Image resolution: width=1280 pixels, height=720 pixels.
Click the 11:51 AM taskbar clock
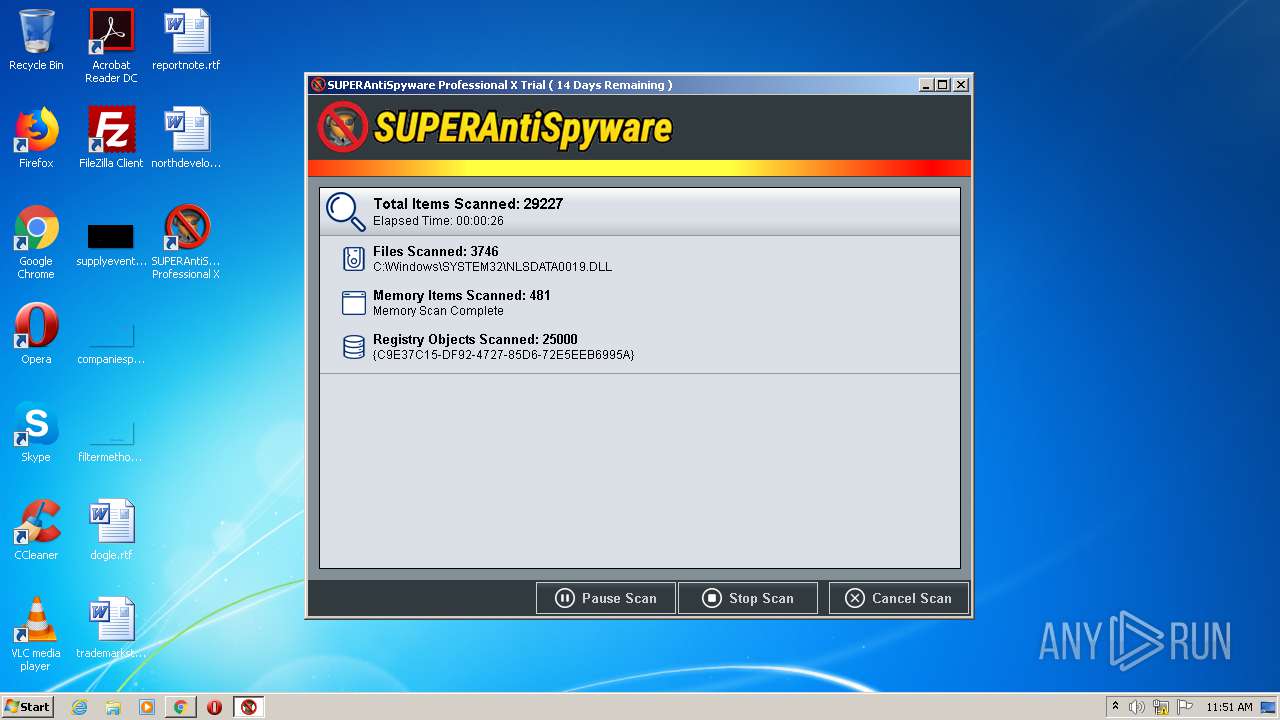1229,707
